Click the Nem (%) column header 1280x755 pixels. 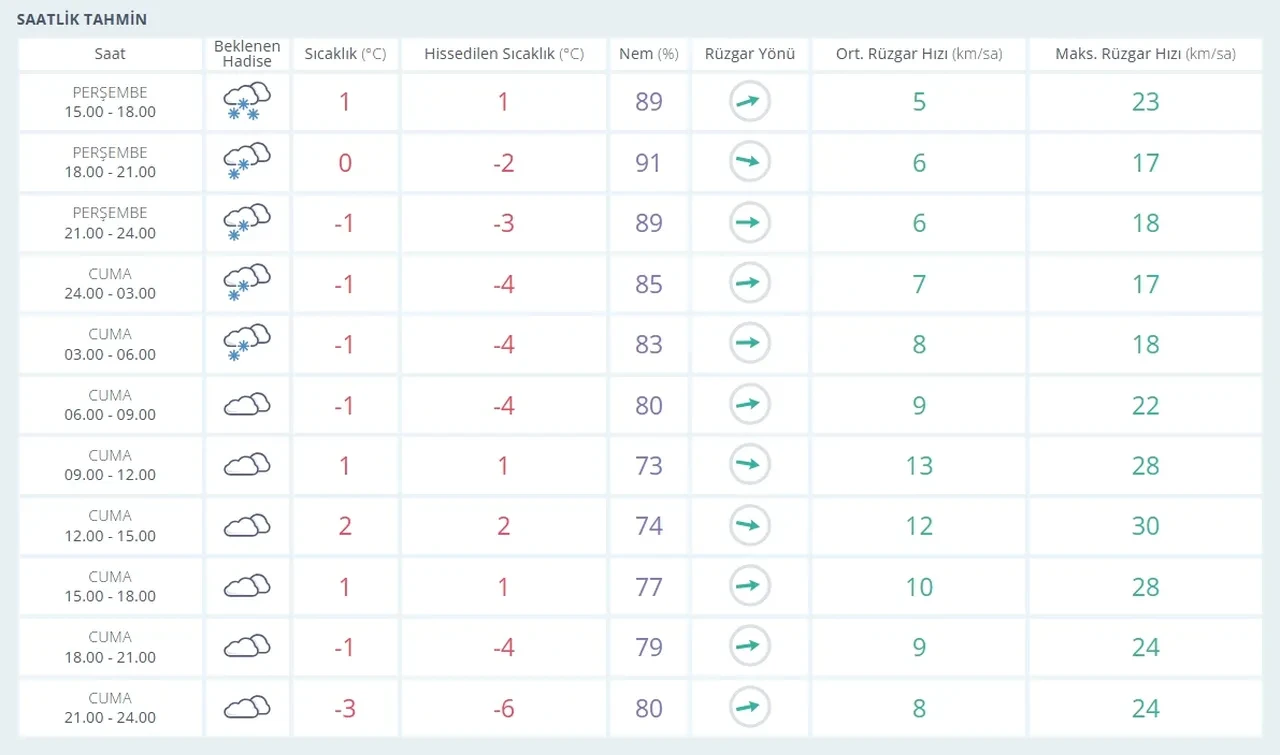tap(648, 54)
